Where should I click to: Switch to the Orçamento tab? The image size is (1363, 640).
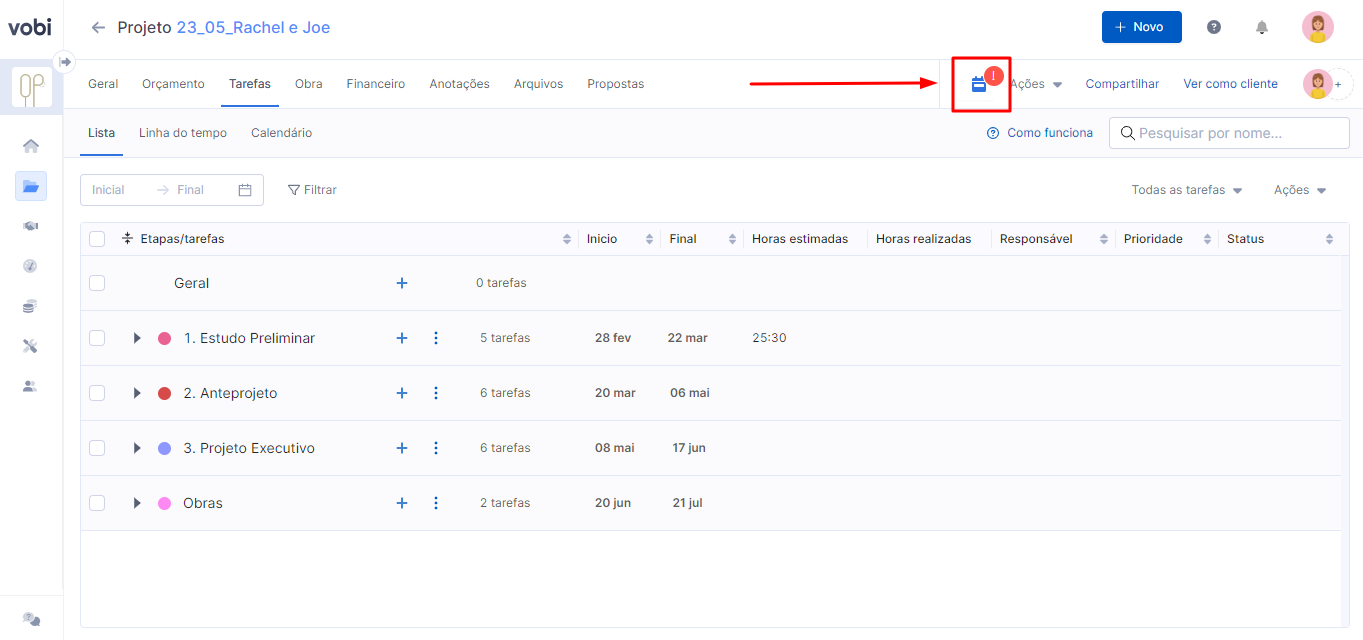click(173, 84)
